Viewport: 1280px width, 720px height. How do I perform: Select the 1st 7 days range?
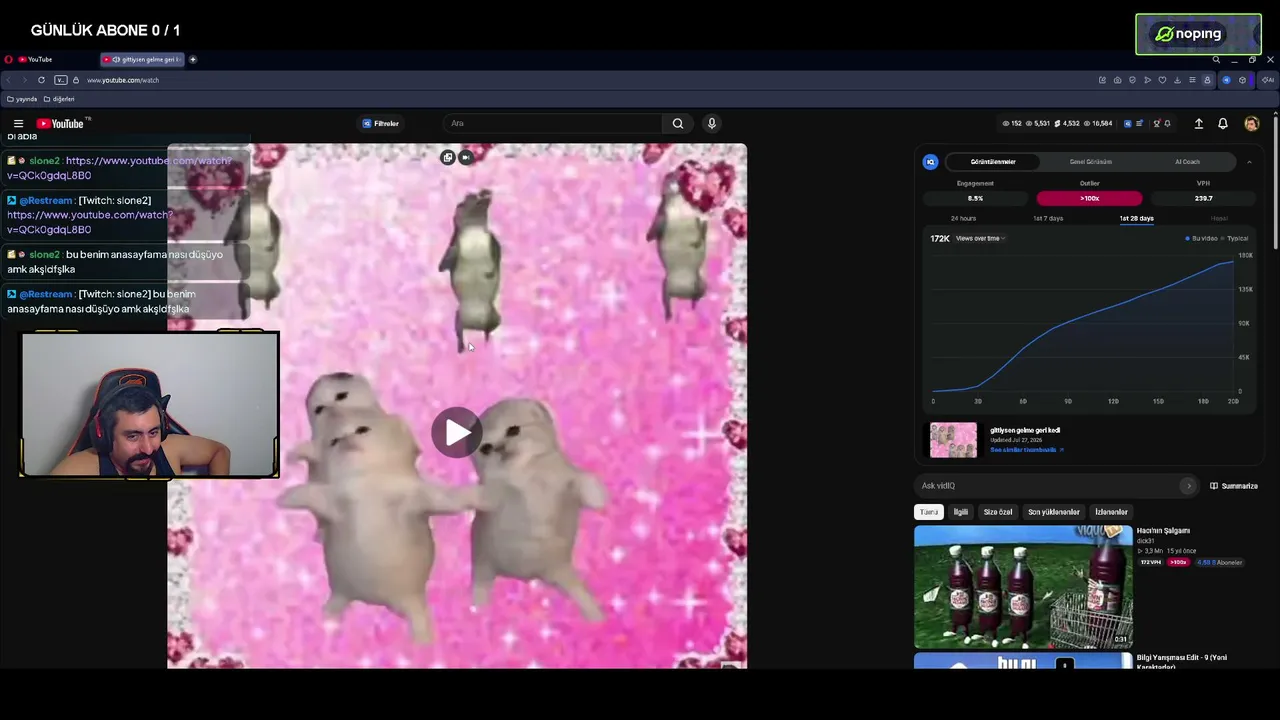coord(1048,218)
